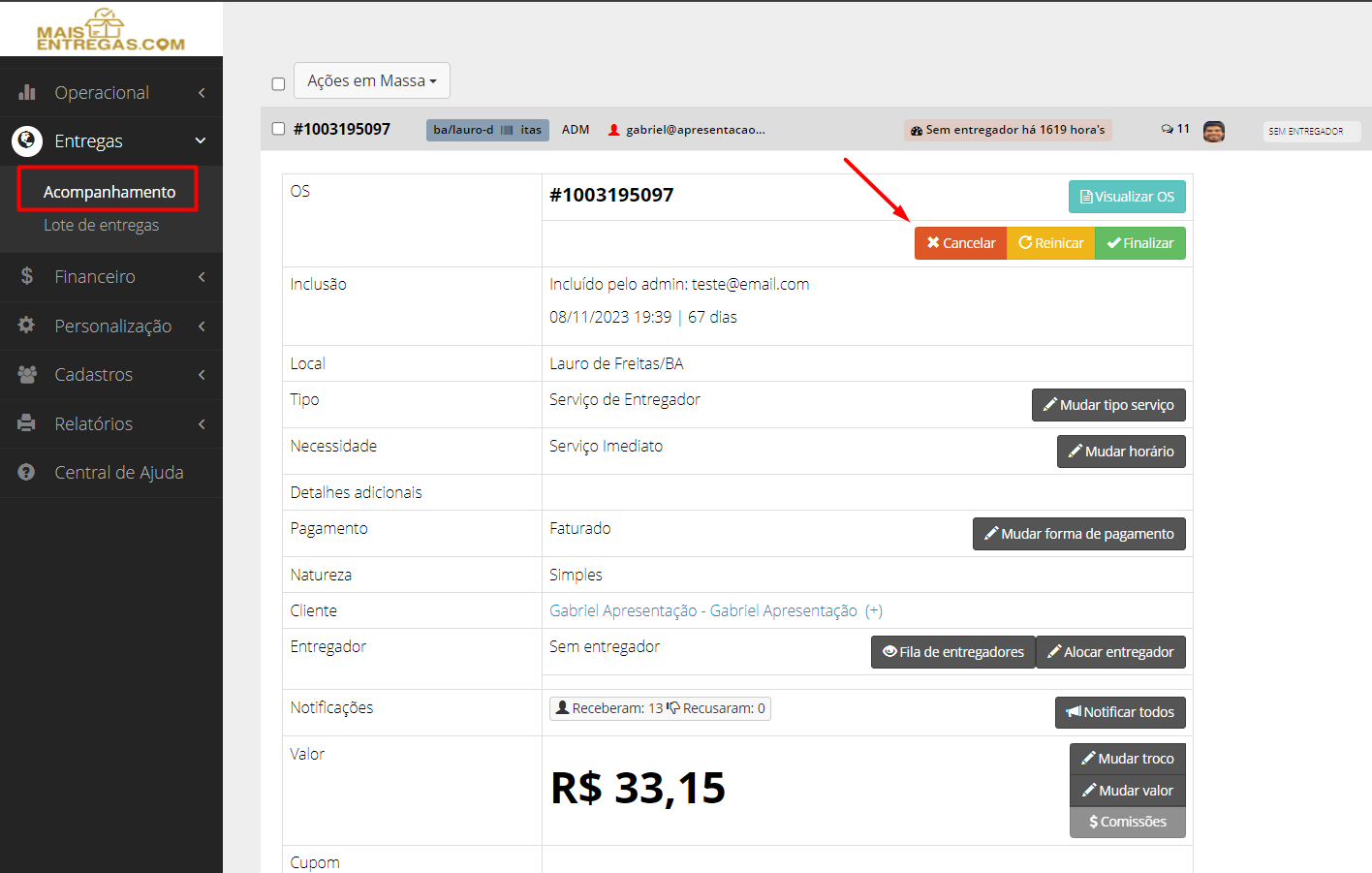Click the Central de Ajuda question icon

point(27,472)
